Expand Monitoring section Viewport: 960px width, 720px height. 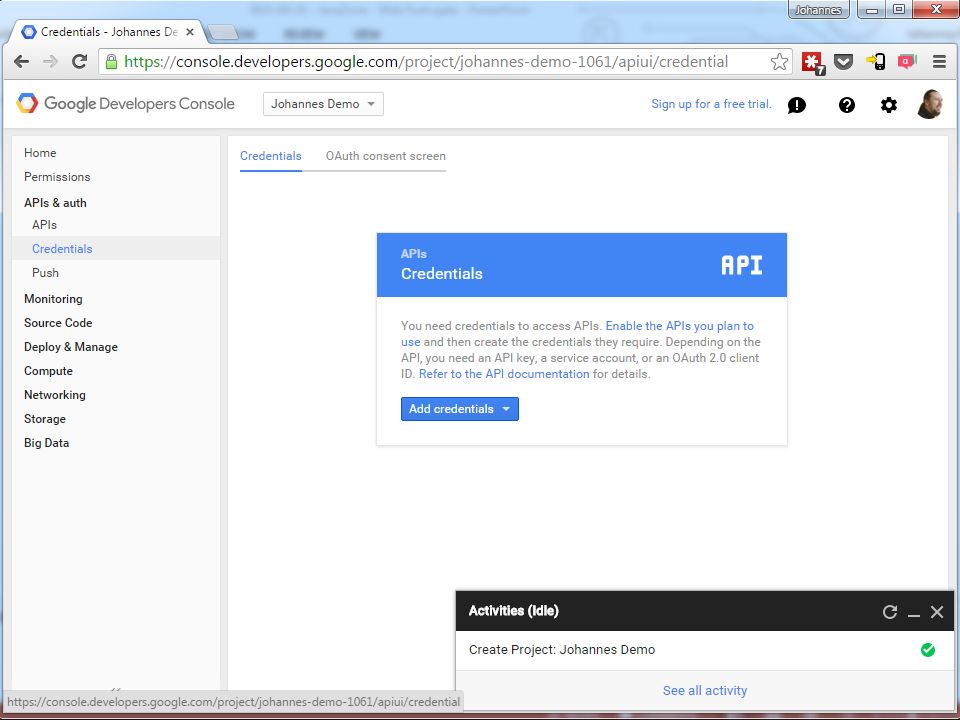(53, 299)
